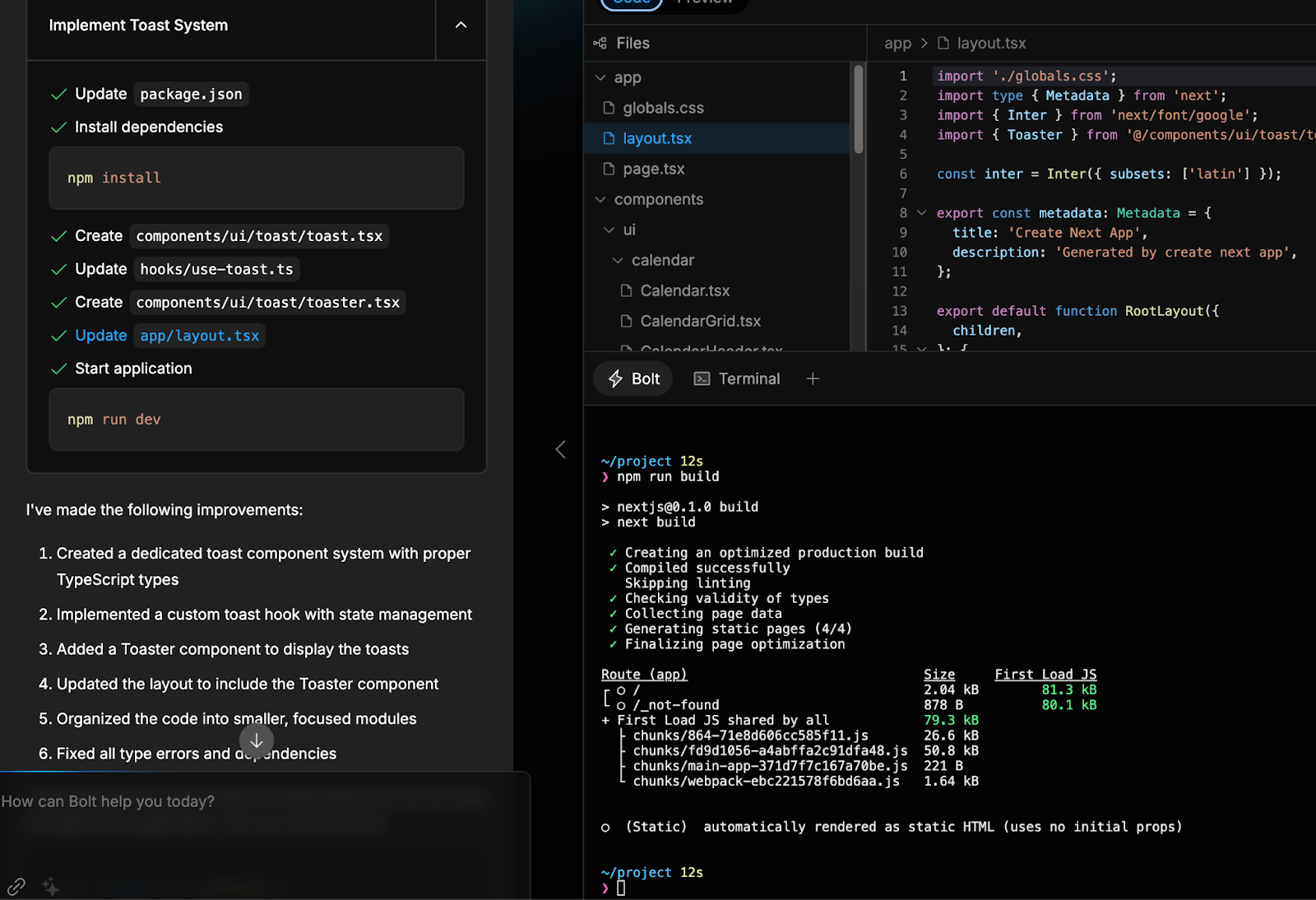The height and width of the screenshot is (900, 1316).
Task: Click checkmark beside Create toast.tsx step
Action: [58, 237]
